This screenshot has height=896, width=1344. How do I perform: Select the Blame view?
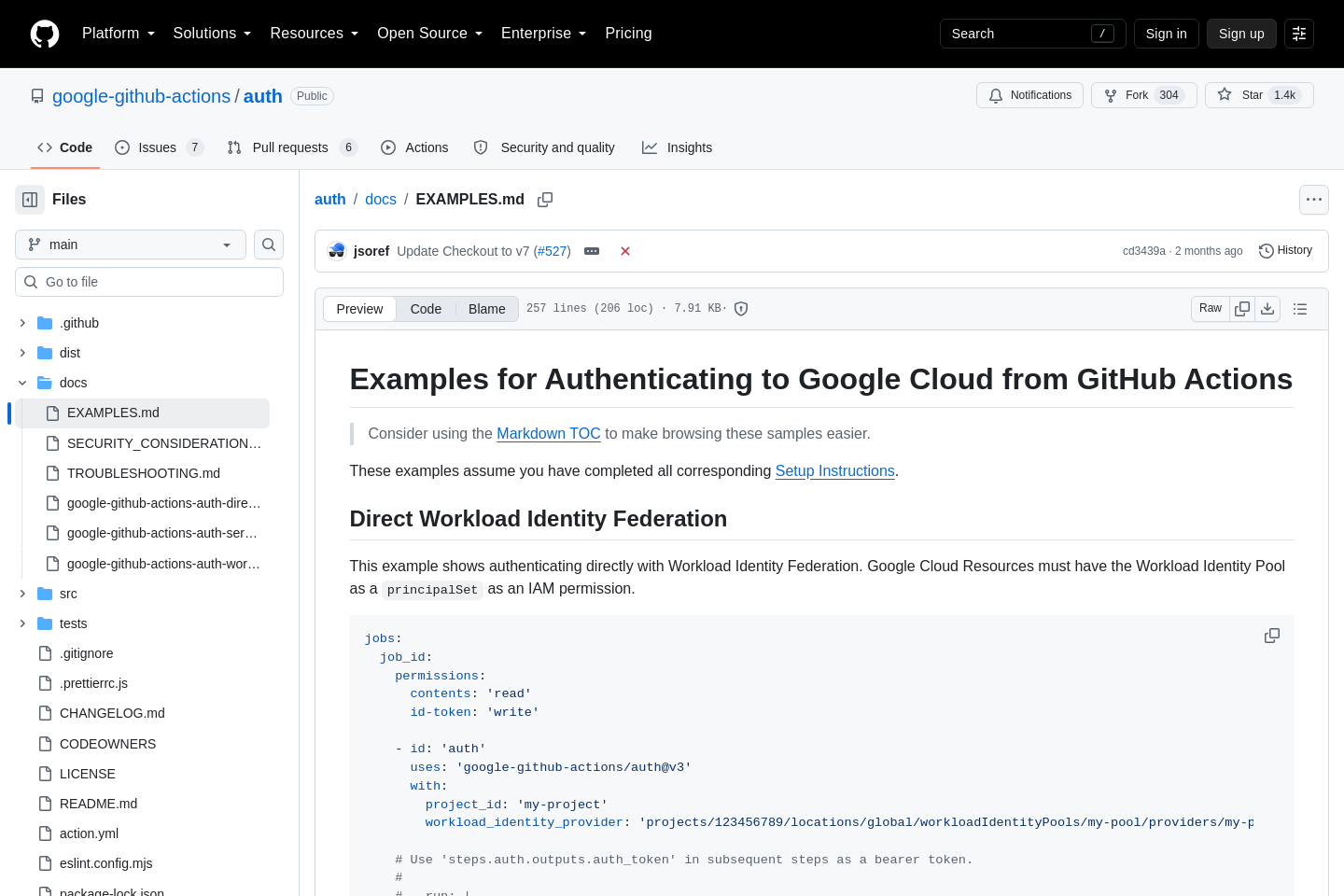(487, 309)
